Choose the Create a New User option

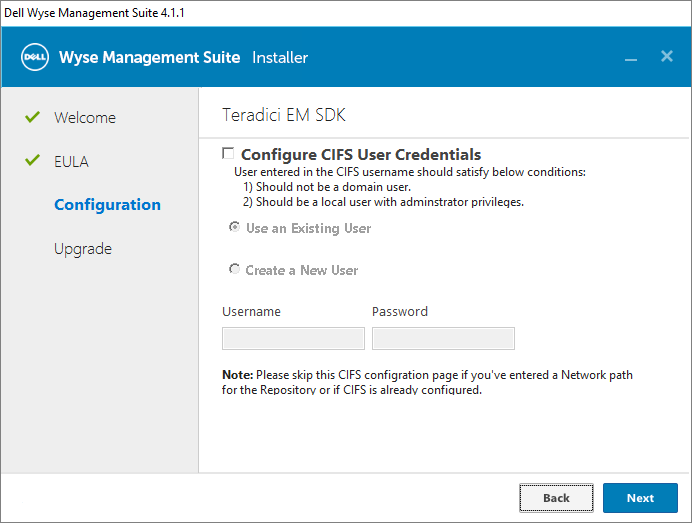point(235,270)
